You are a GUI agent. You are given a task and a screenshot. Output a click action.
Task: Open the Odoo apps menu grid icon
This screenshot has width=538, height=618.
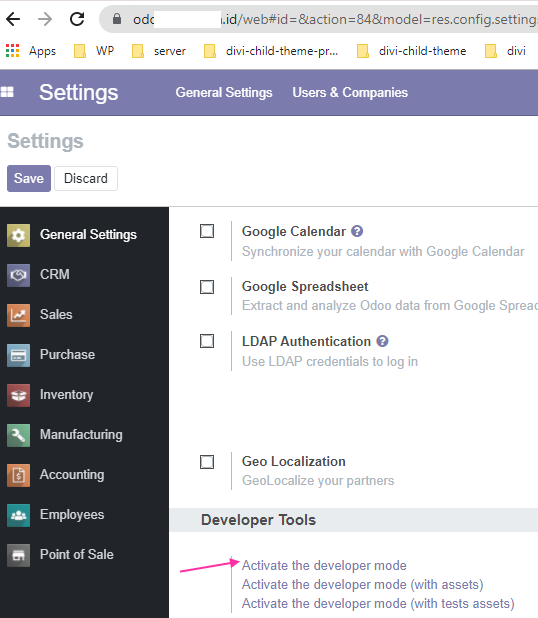pos(7,92)
